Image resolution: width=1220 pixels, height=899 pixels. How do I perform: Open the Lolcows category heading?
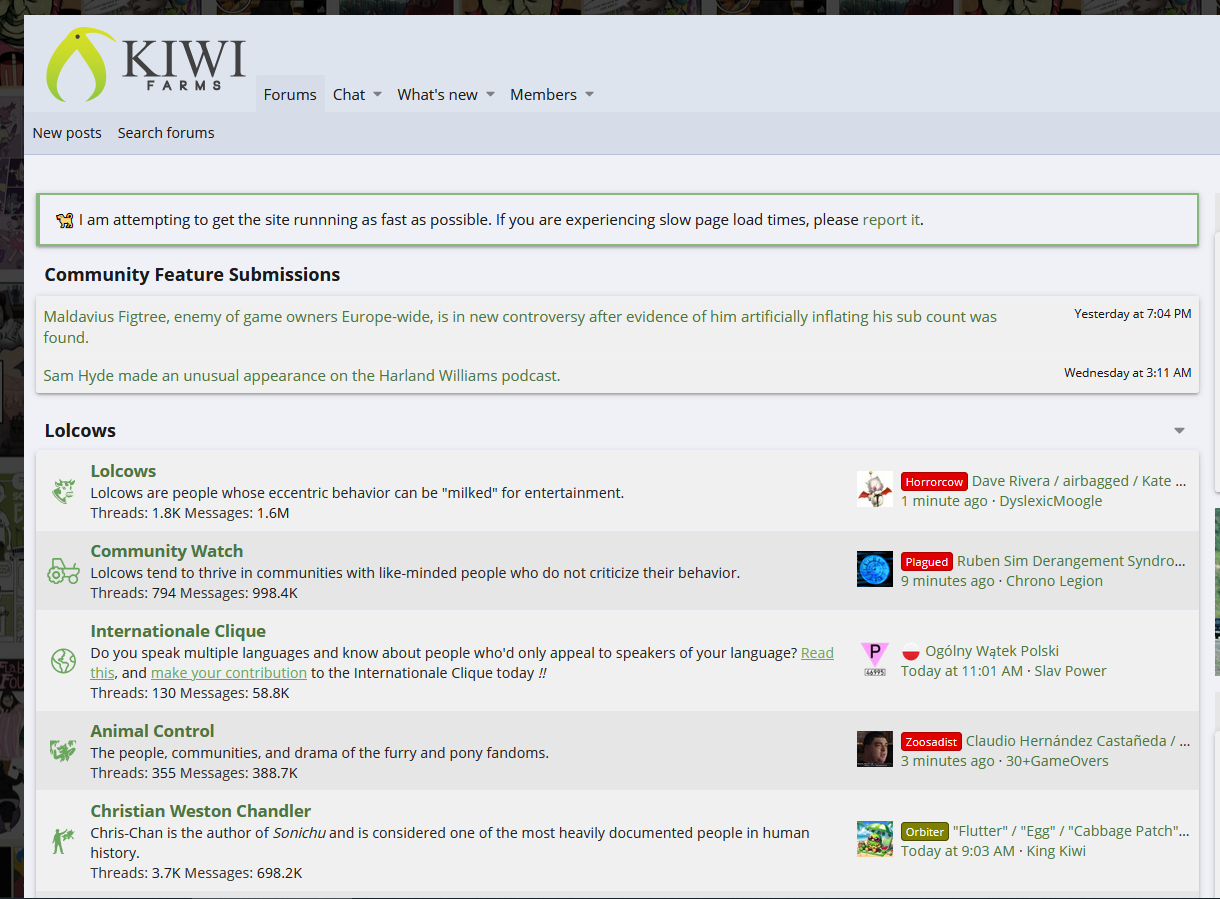80,431
